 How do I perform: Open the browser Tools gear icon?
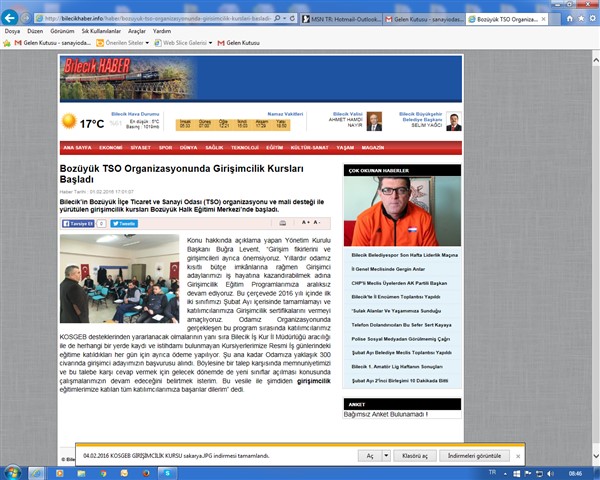(x=593, y=18)
